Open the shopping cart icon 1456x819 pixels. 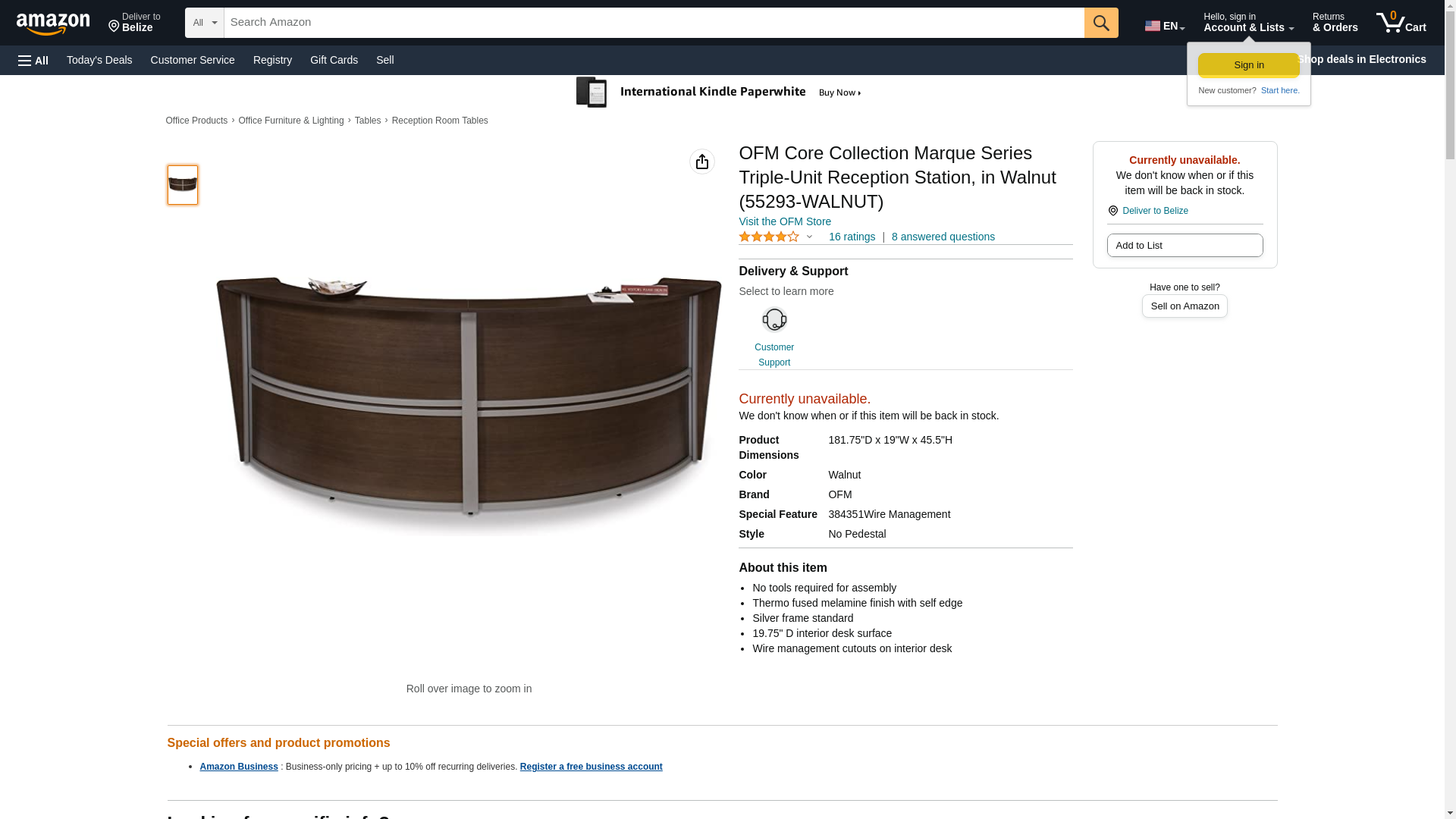[x=1400, y=23]
